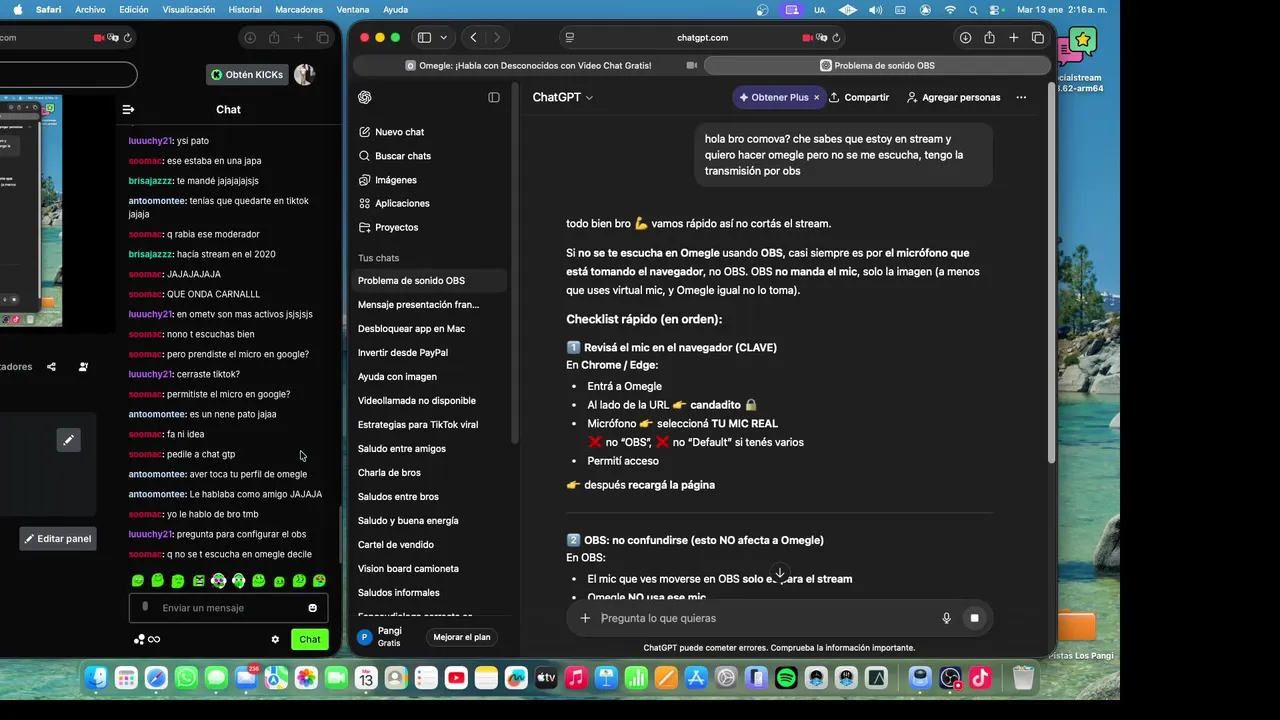Open chat Estrategias para TikTok viral

click(x=418, y=425)
